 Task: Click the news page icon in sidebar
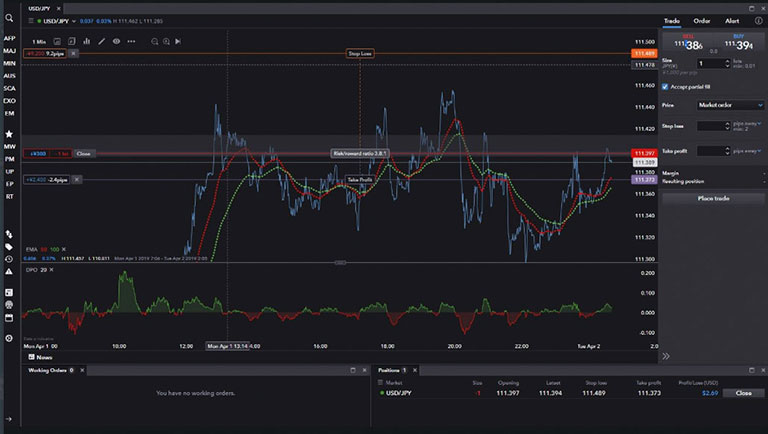click(9, 292)
